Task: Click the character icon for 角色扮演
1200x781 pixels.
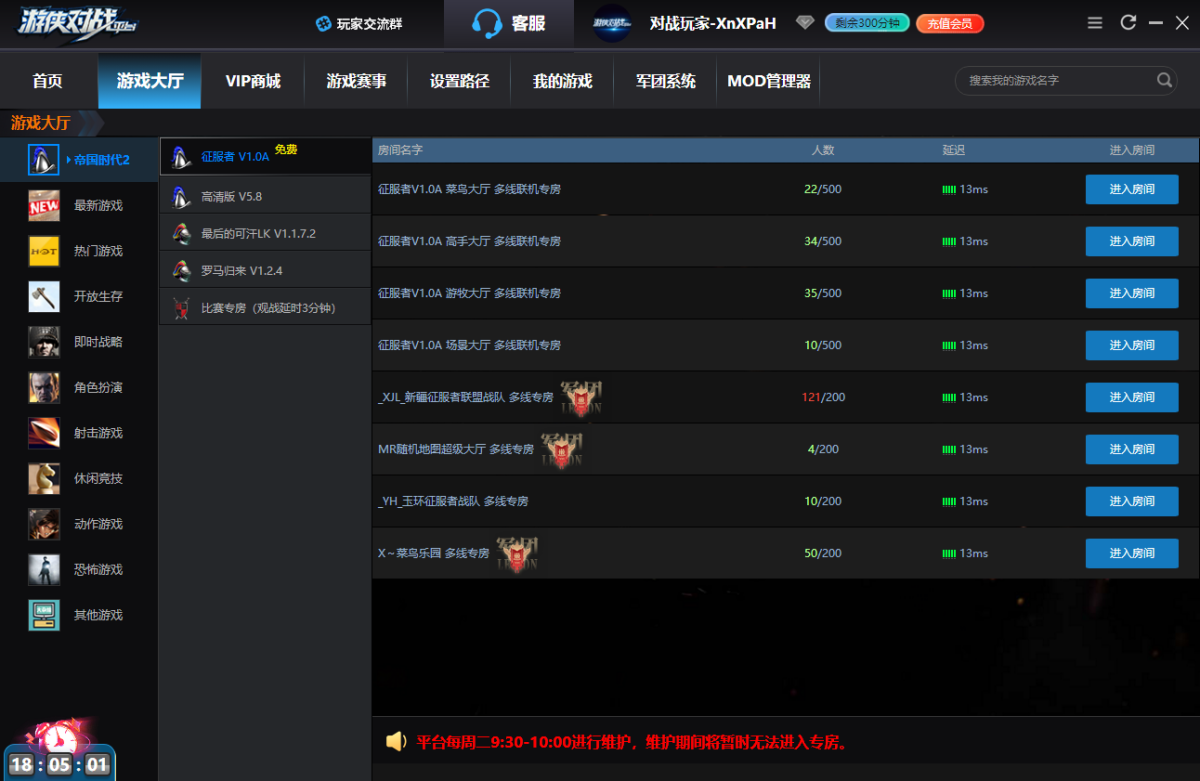Action: (44, 387)
